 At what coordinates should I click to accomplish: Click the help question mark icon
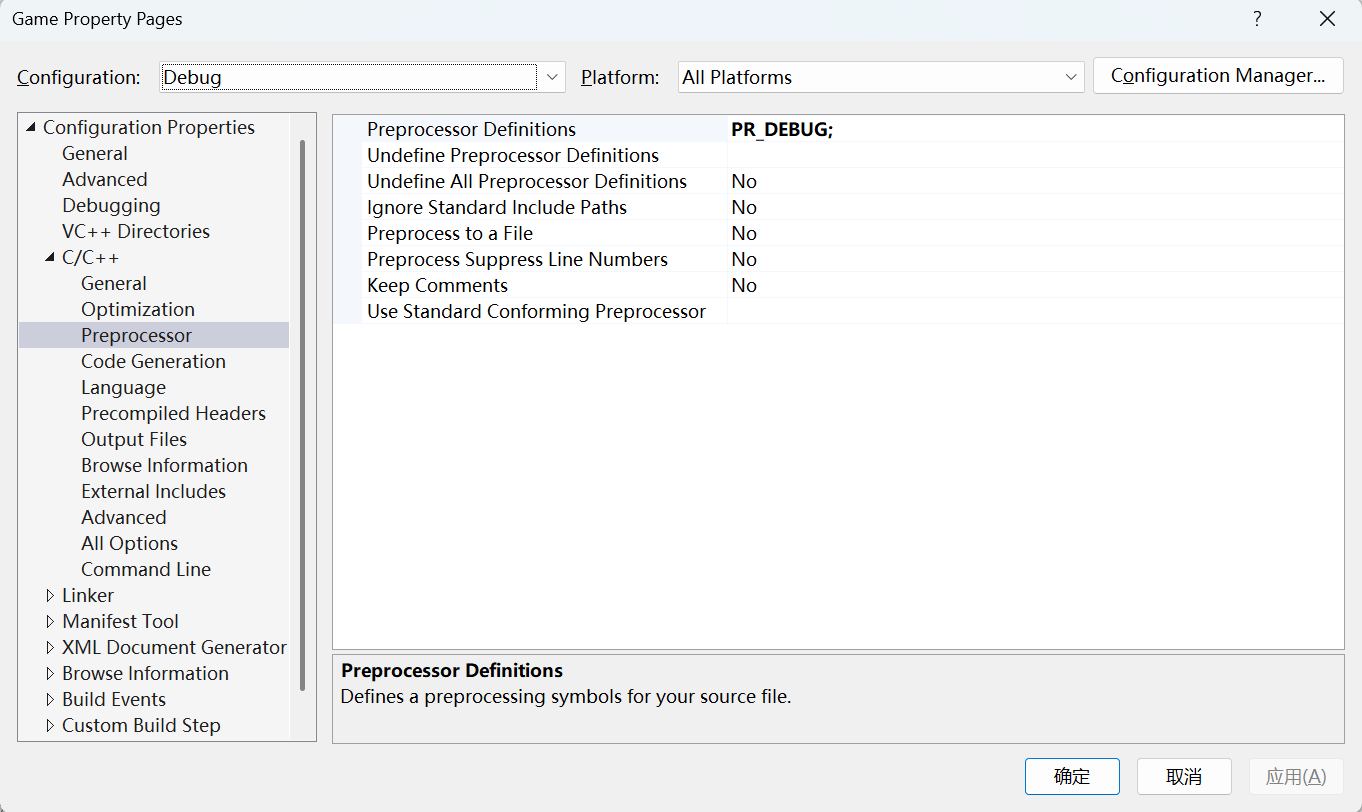1257,19
